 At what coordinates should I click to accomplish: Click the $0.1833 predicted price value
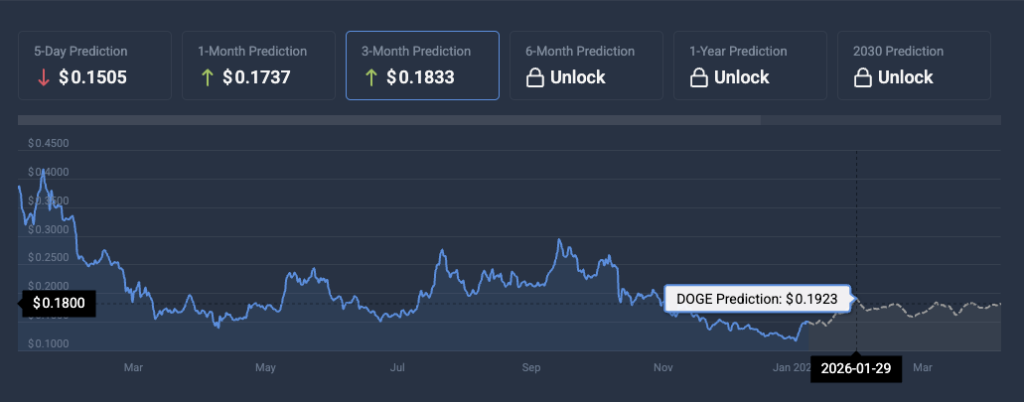coord(420,78)
